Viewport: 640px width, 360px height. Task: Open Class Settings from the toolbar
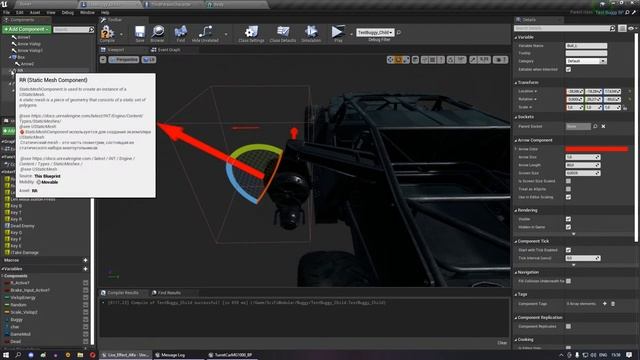pyautogui.click(x=251, y=32)
